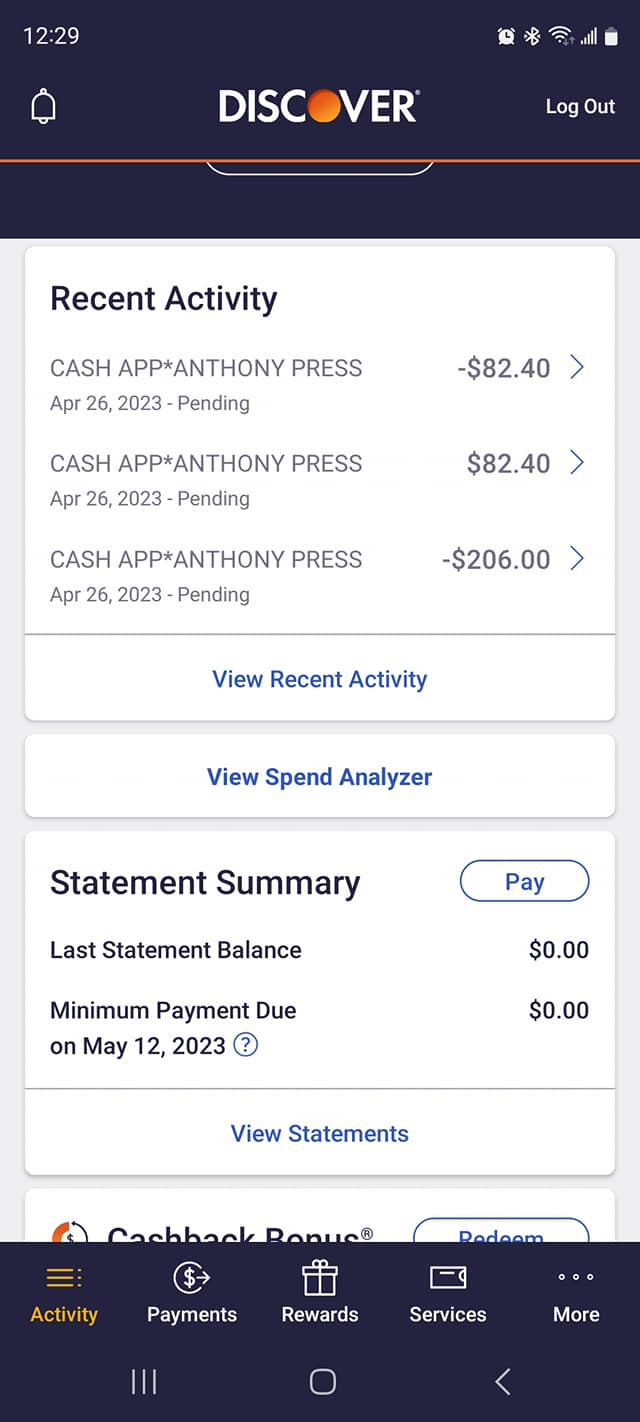This screenshot has width=640, height=1422.
Task: Open View Statements link
Action: pyautogui.click(x=320, y=1133)
